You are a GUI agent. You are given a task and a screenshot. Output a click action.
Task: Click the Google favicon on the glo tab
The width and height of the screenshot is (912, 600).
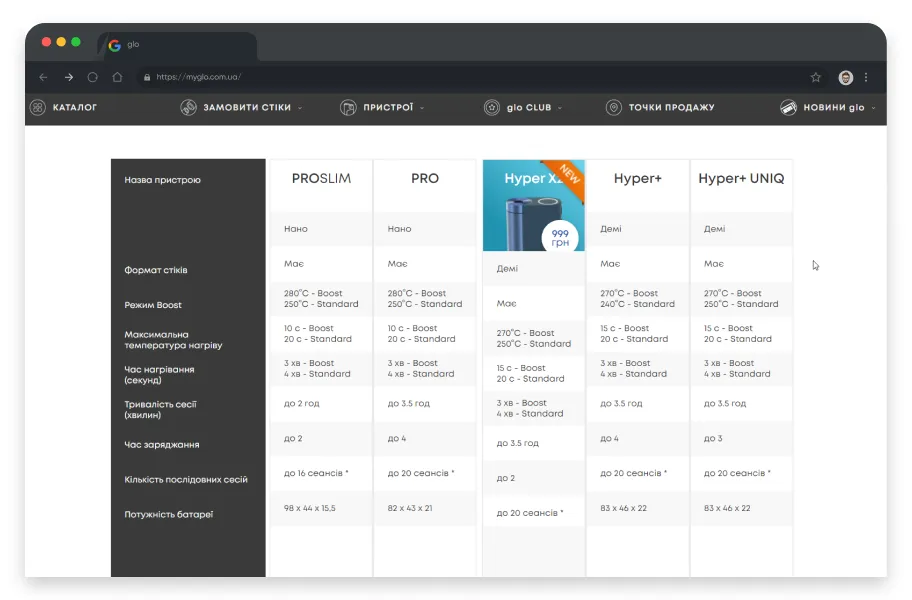click(x=115, y=45)
